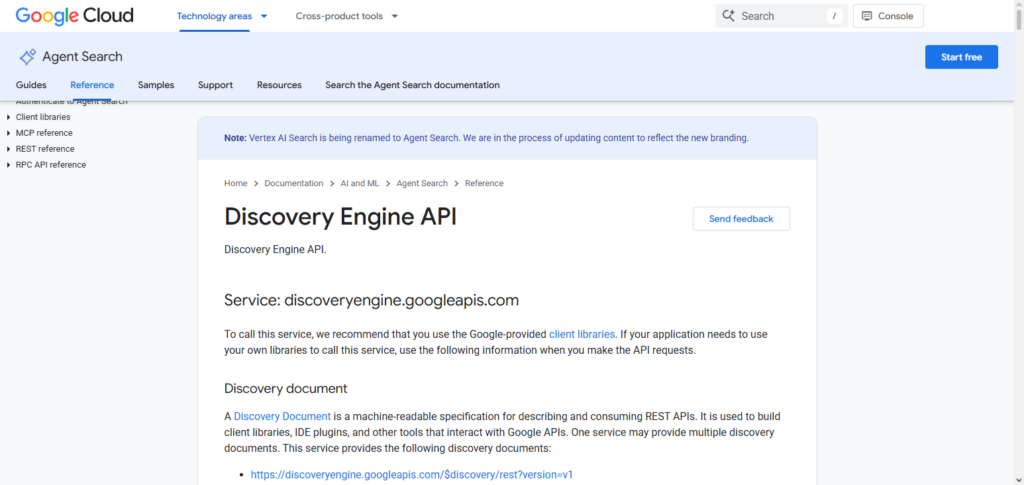This screenshot has height=485, width=1024.
Task: Click the slash shortcut key badge
Action: point(834,16)
